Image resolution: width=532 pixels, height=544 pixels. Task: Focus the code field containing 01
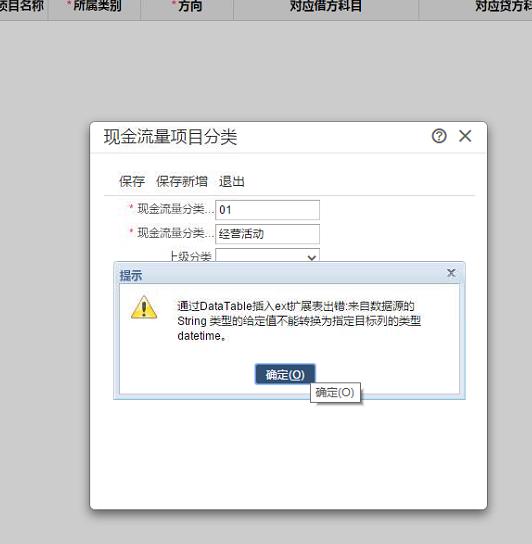point(267,210)
